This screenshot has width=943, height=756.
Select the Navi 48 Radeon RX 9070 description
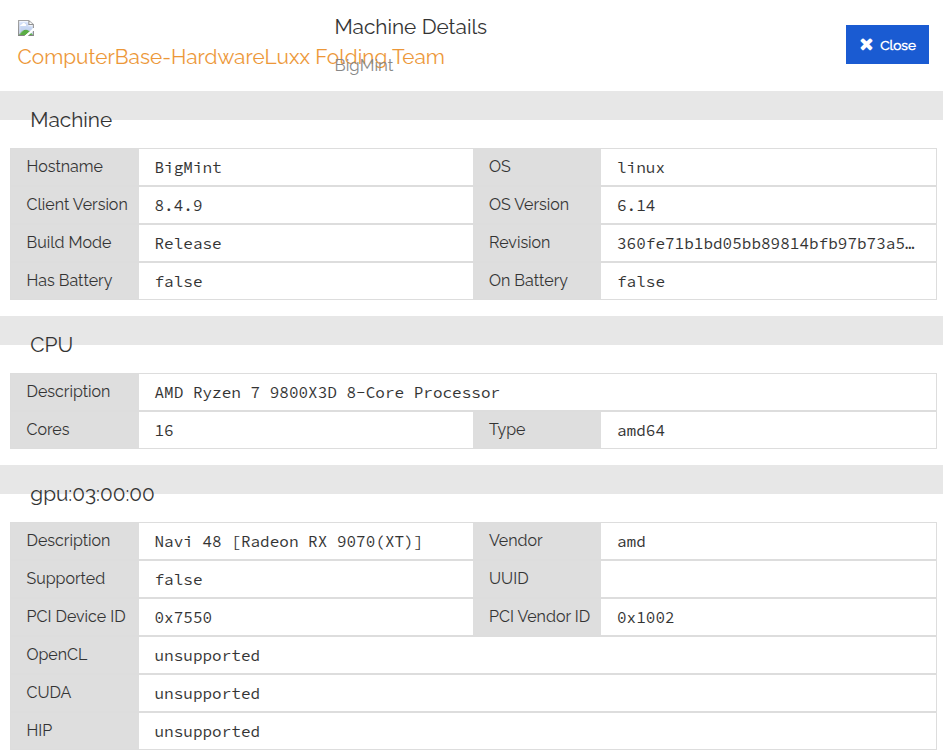(288, 542)
